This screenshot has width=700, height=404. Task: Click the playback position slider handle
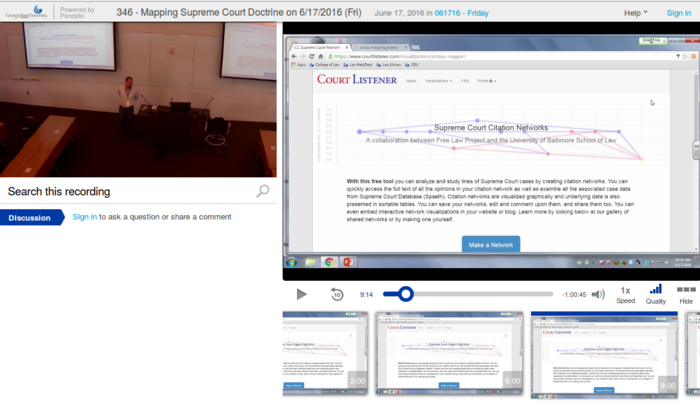(x=405, y=294)
